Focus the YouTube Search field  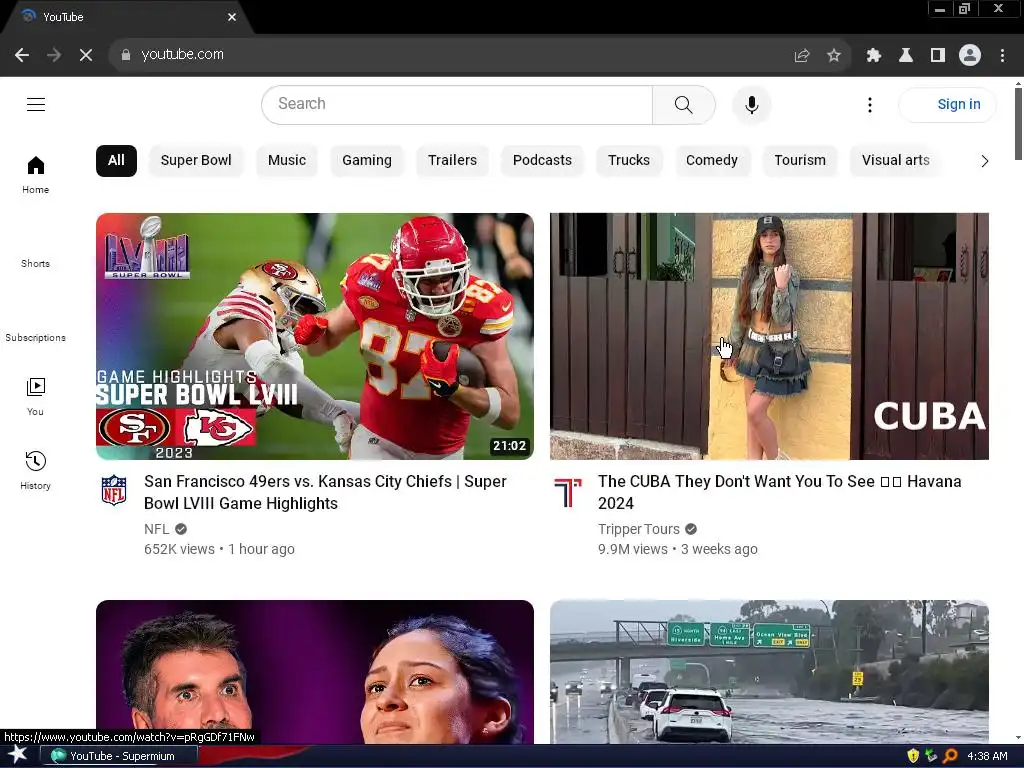tap(457, 104)
